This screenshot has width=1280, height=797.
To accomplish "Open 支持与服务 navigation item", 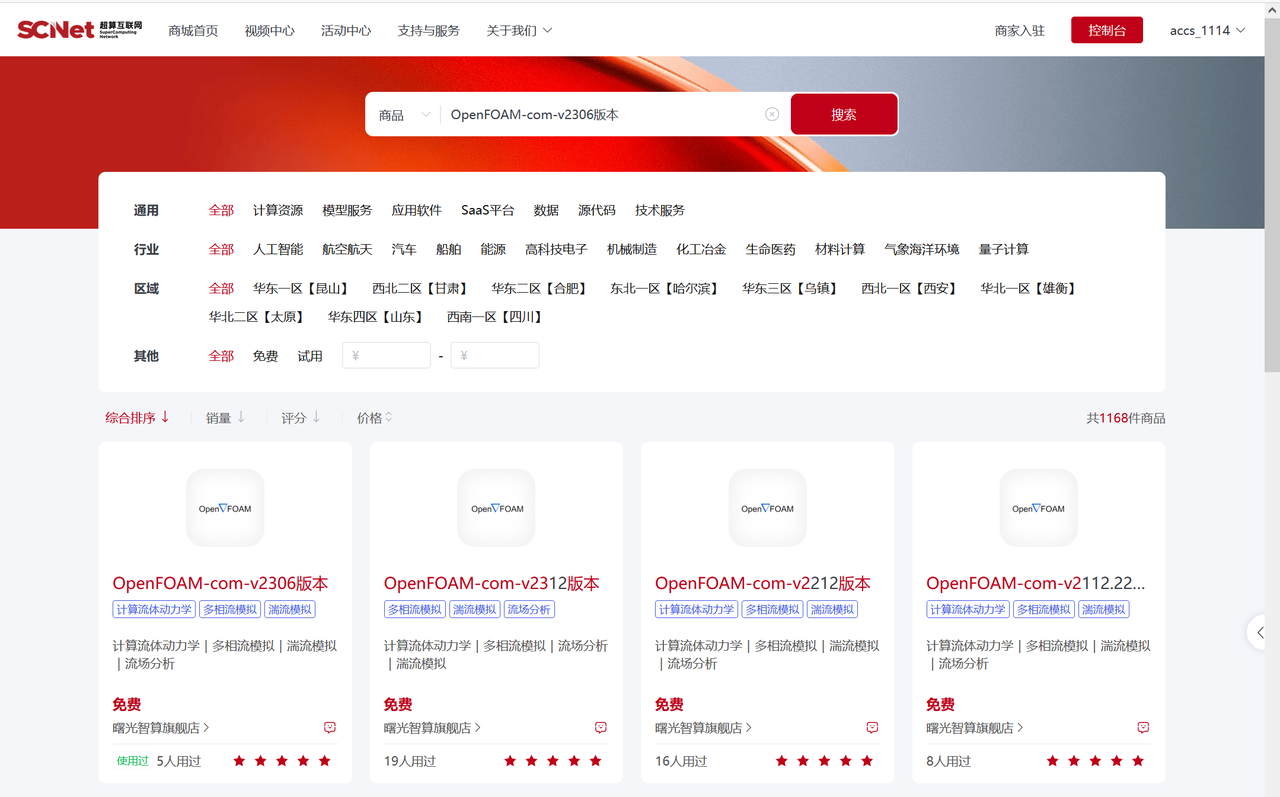I will (x=428, y=31).
